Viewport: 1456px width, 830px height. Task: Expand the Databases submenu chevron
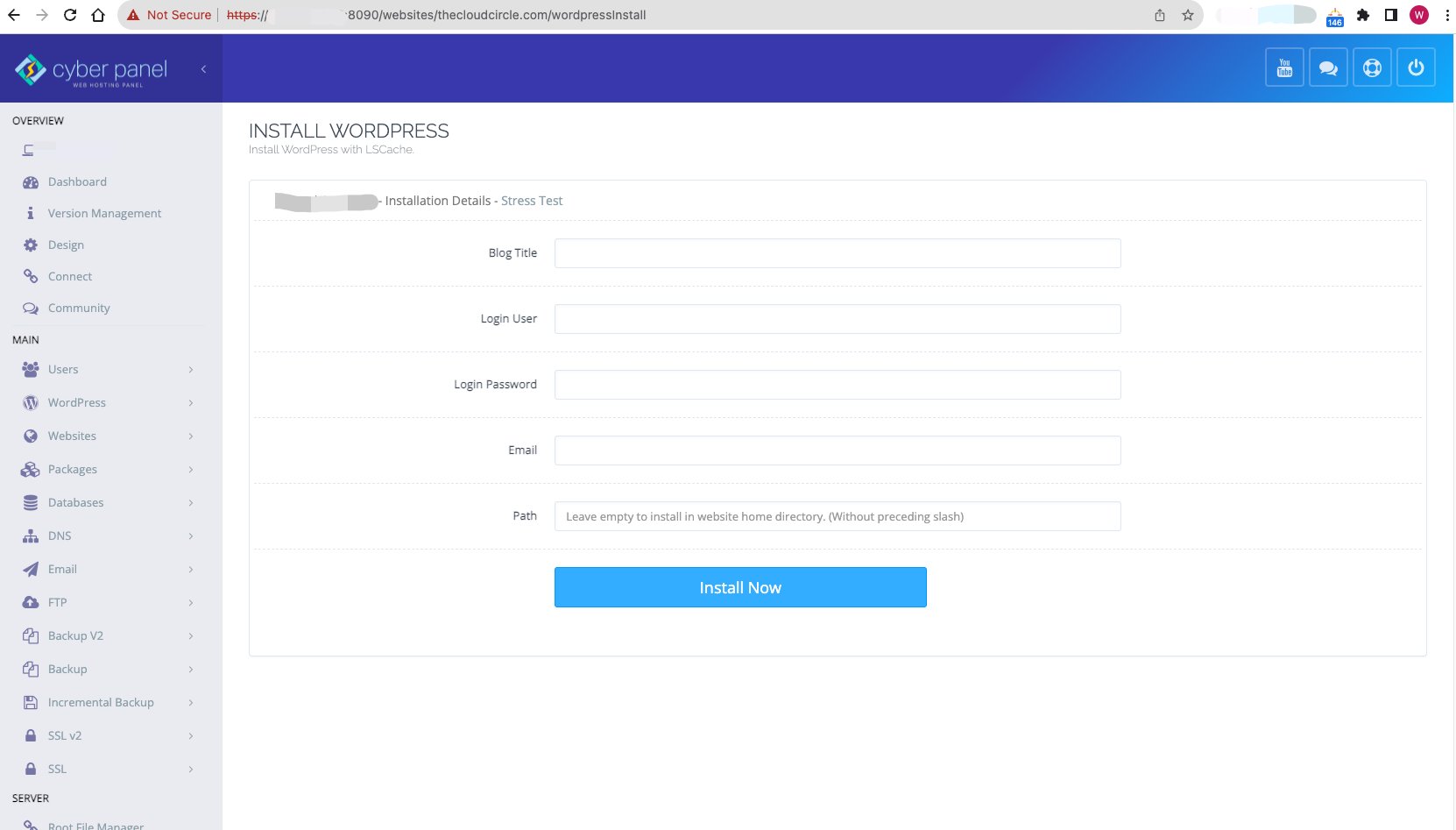(190, 503)
